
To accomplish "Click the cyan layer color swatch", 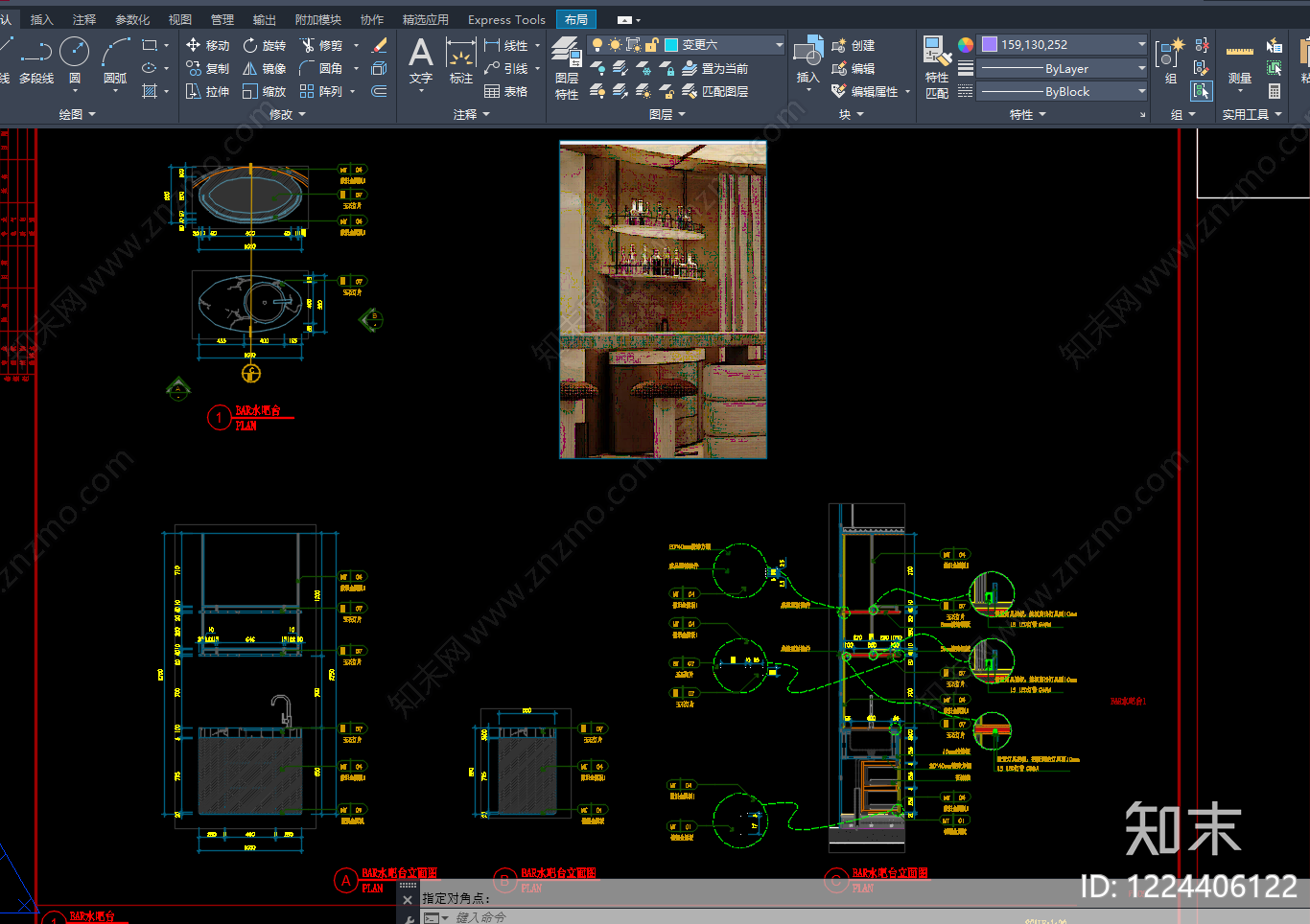I will point(671,45).
